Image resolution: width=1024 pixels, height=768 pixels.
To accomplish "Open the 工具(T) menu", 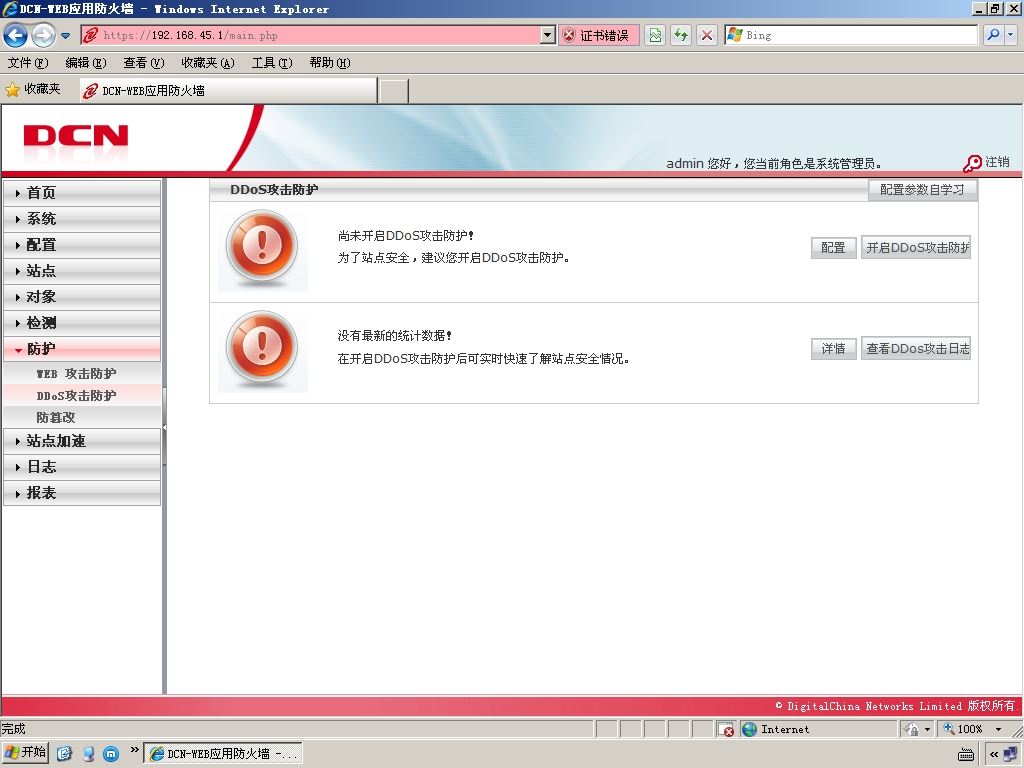I will pyautogui.click(x=272, y=63).
